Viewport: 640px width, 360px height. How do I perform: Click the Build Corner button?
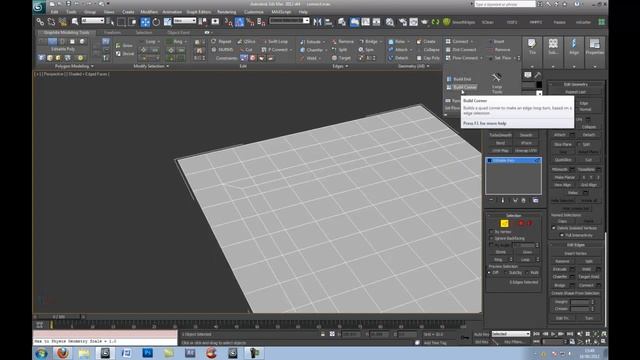click(462, 87)
